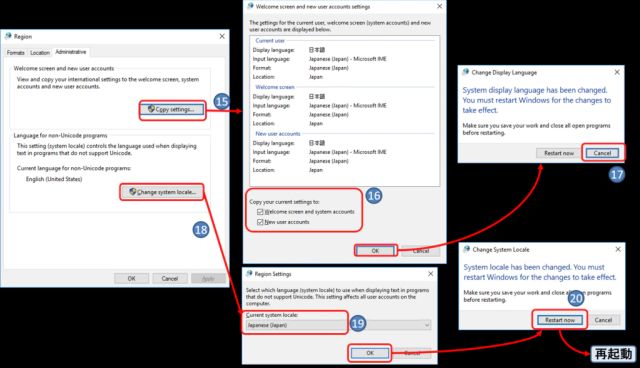The image size is (640, 368).
Task: Switch to the Location tab
Action: 40,53
